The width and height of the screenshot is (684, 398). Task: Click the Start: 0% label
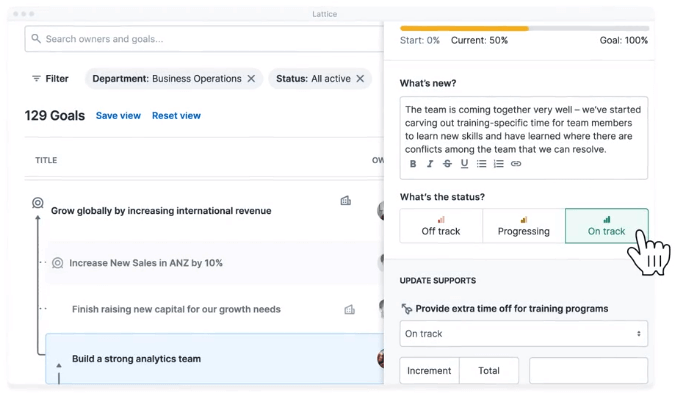(x=420, y=41)
